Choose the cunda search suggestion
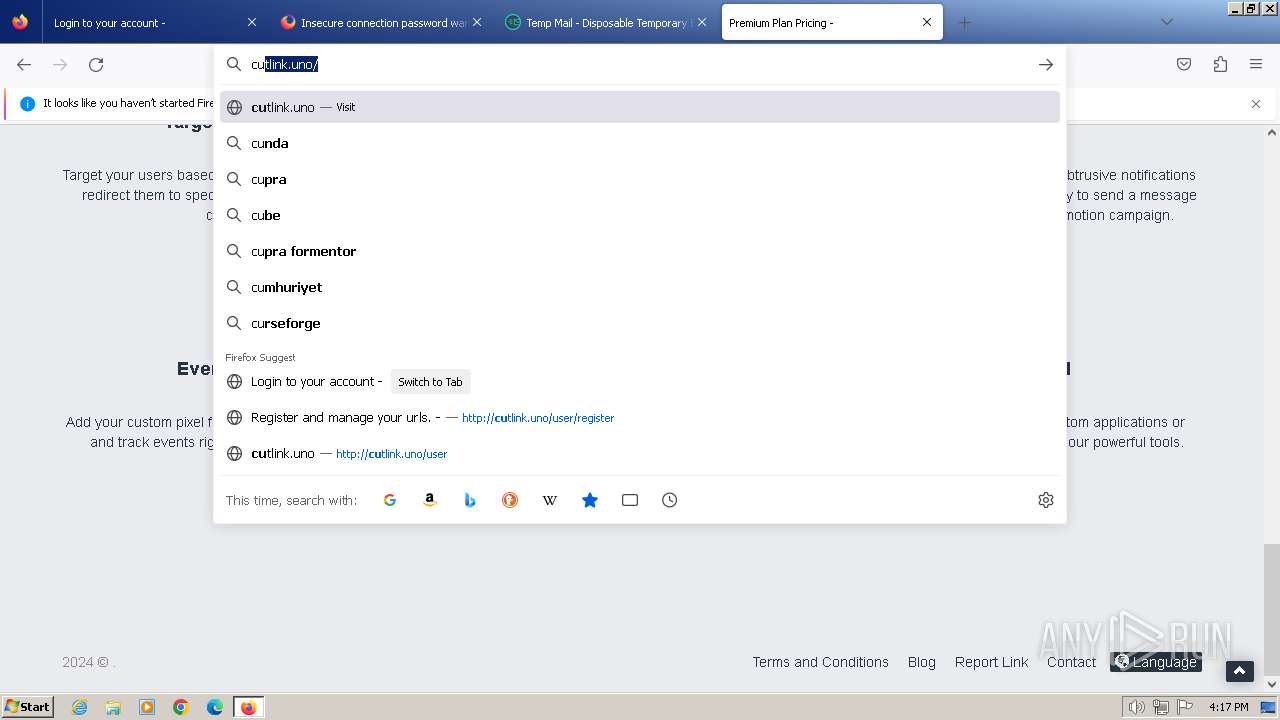Viewport: 1280px width, 720px height. [640, 143]
